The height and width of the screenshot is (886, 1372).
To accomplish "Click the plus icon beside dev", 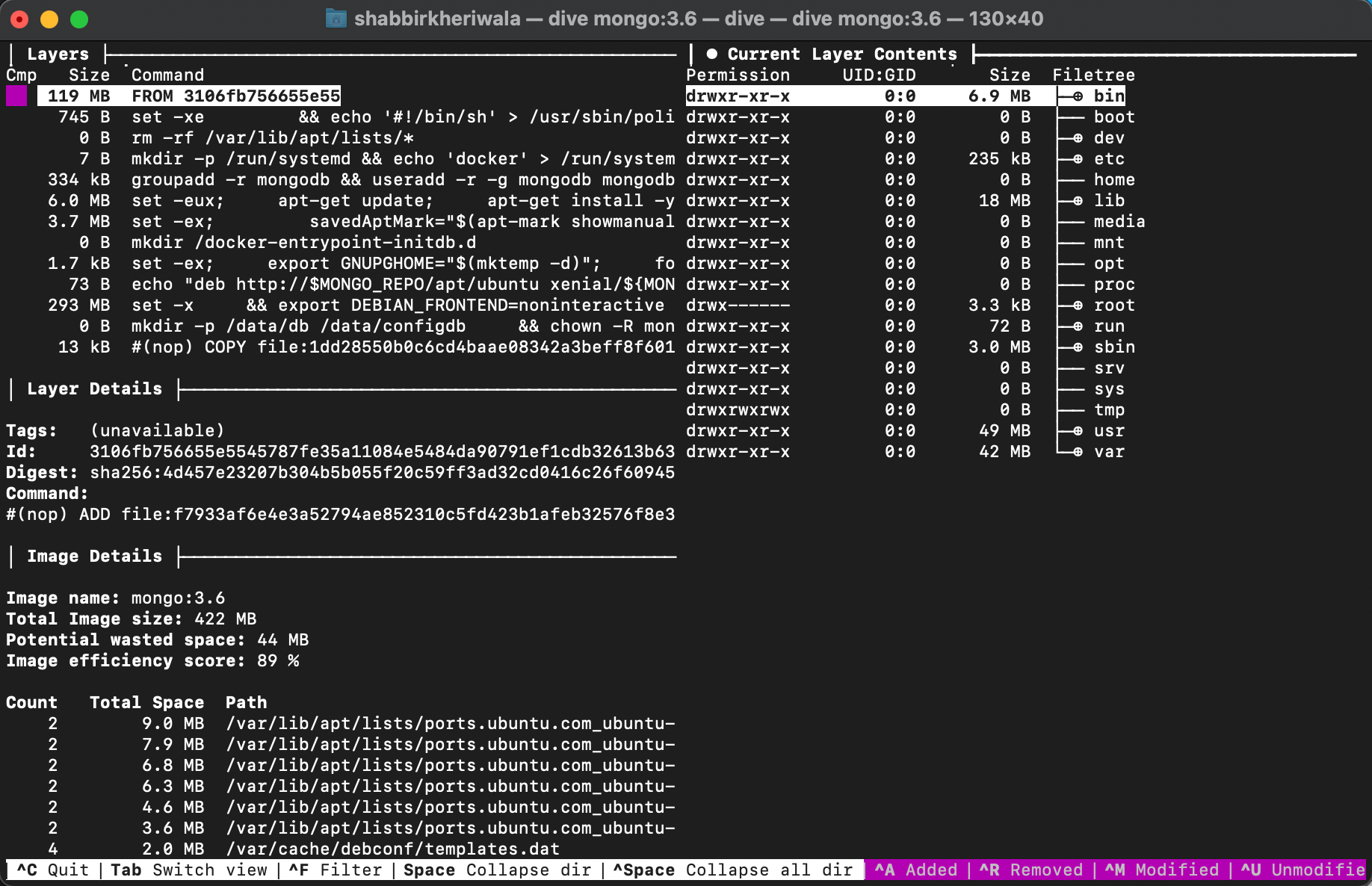I will point(1078,138).
